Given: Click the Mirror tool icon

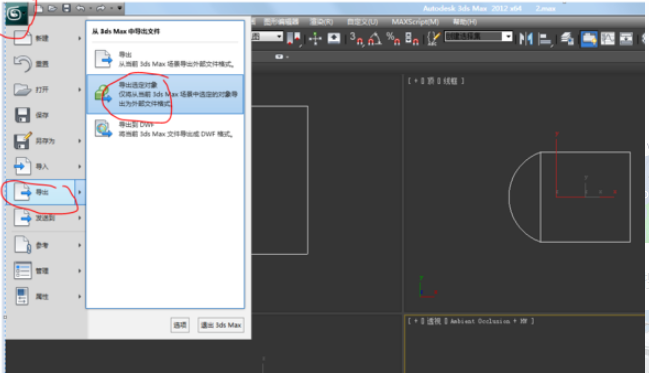Looking at the screenshot, I should click(x=526, y=39).
